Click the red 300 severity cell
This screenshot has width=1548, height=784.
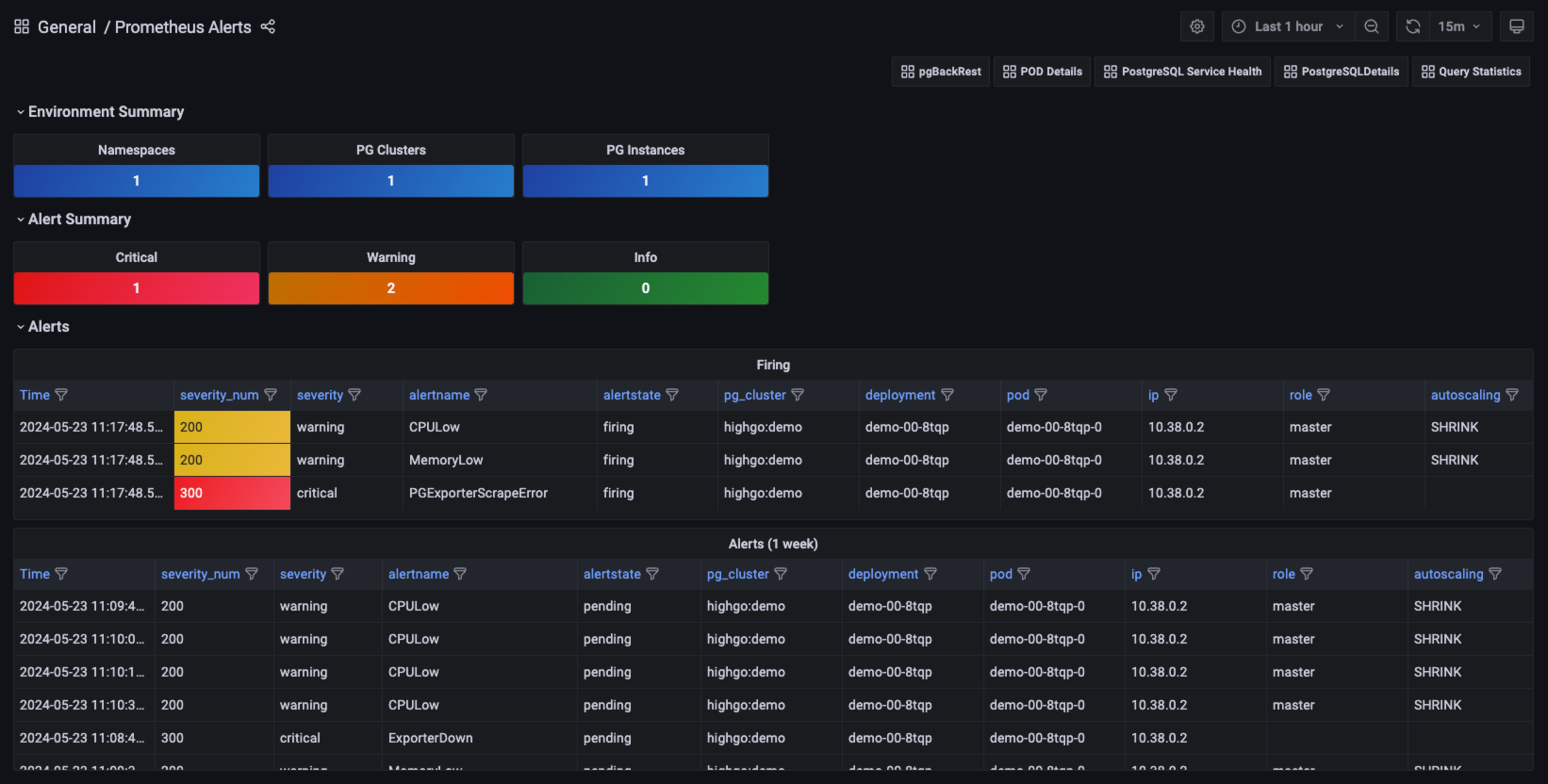point(232,493)
